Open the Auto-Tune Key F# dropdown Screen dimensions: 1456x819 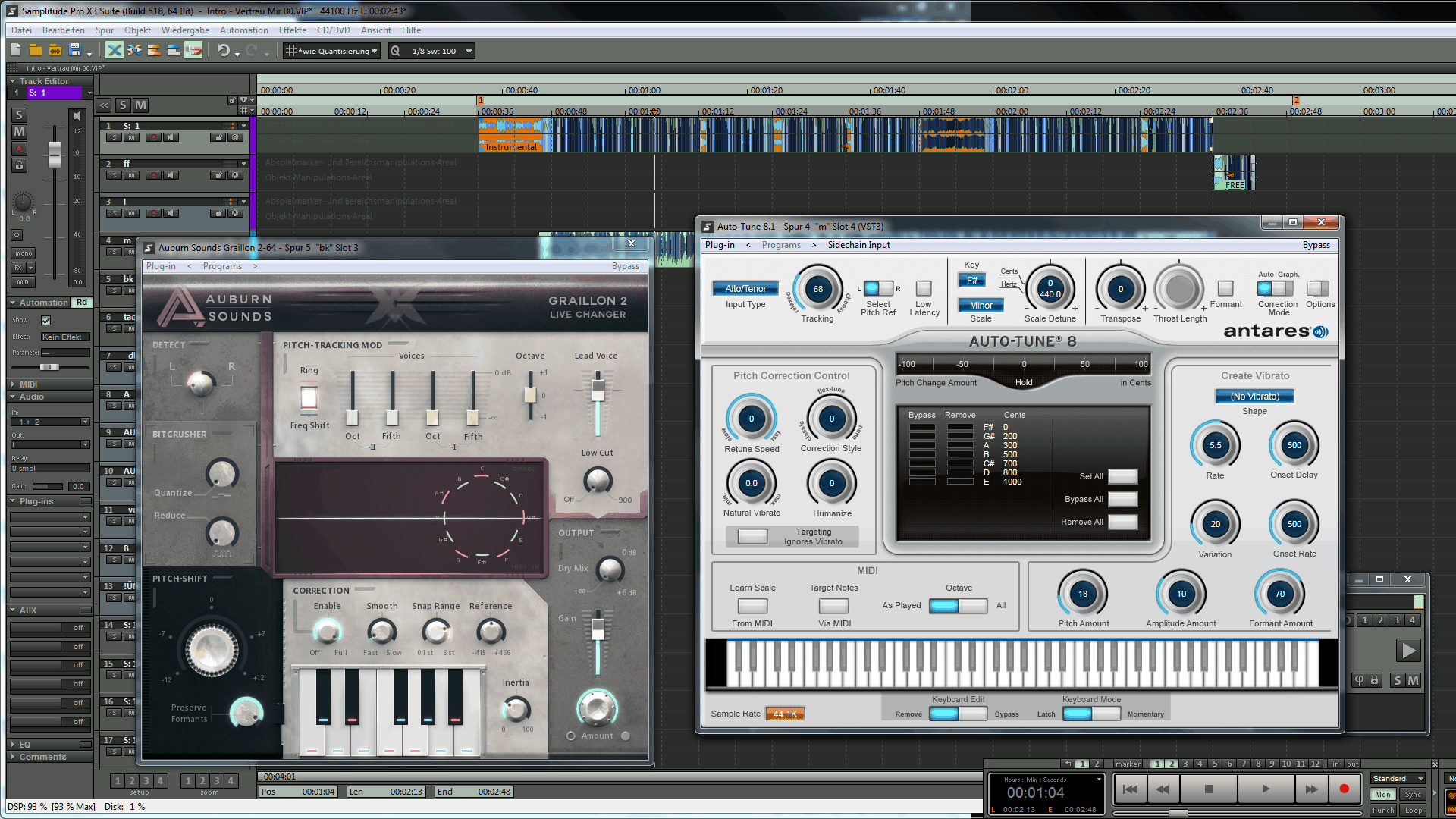click(x=971, y=280)
